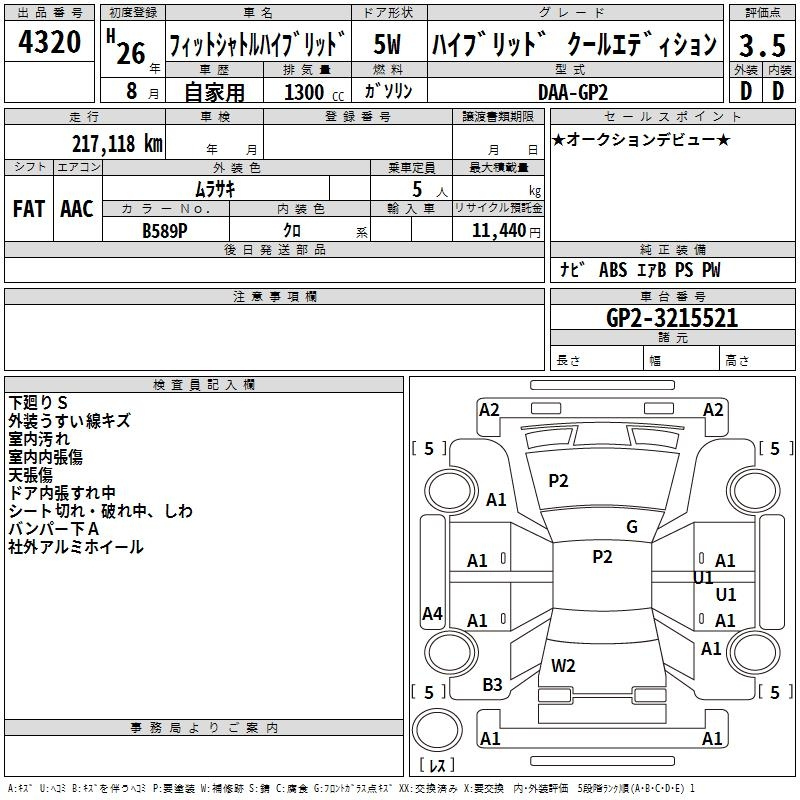Select inspector note バンパー下A

54,529
